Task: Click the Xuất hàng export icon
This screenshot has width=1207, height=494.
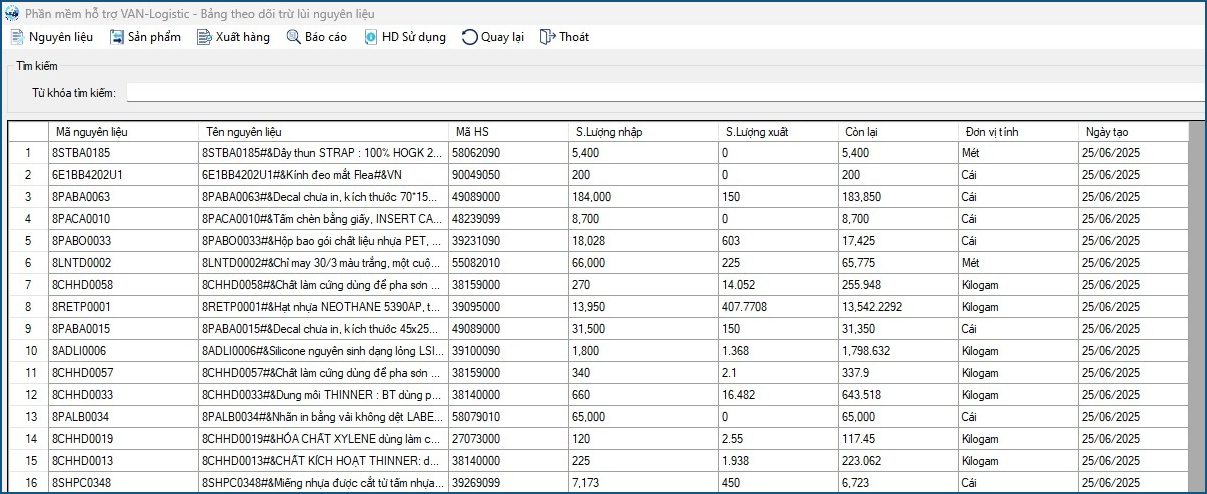Action: click(x=204, y=37)
